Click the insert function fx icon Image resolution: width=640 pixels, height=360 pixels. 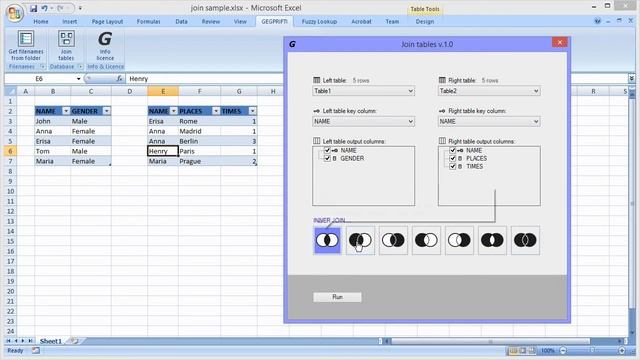(x=119, y=78)
